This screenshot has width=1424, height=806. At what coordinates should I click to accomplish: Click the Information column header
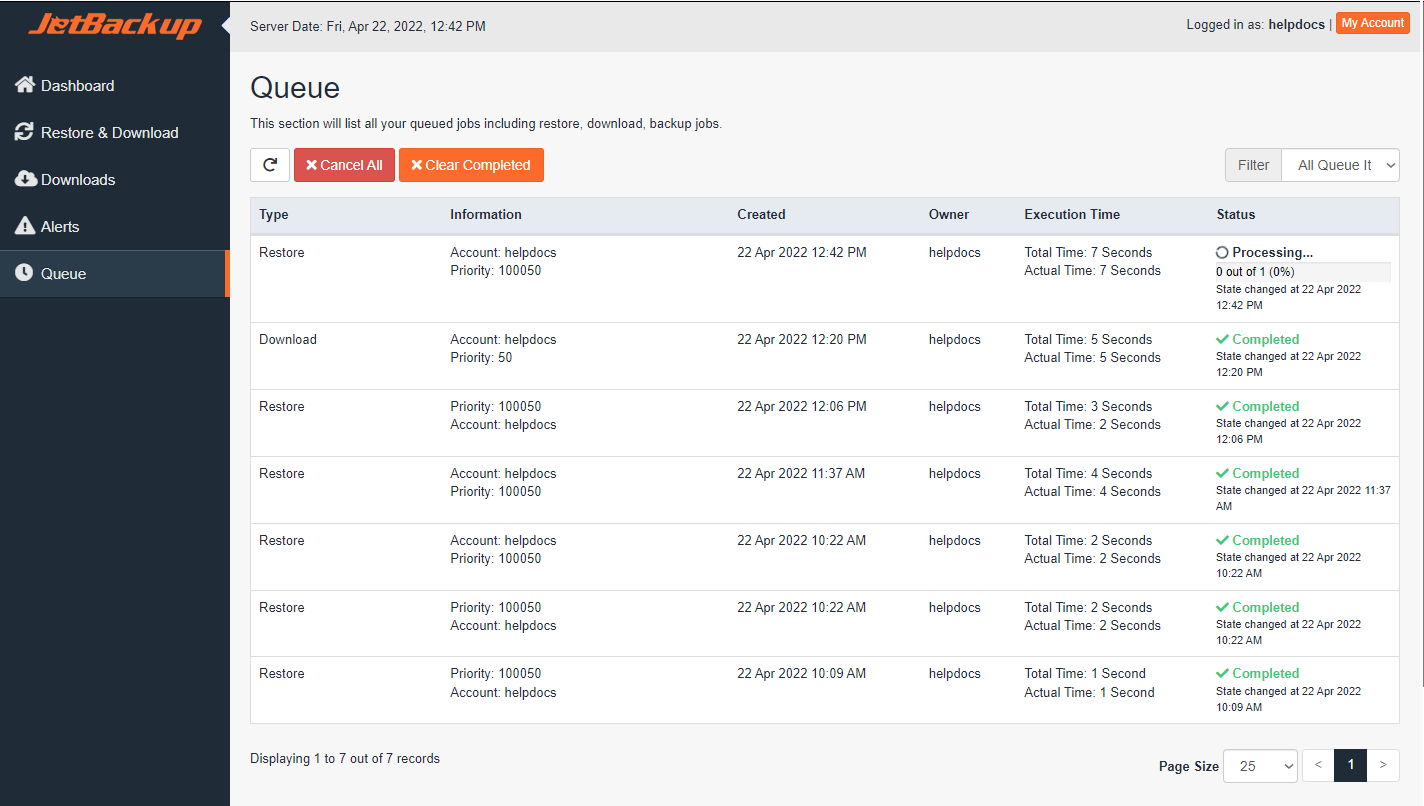486,214
